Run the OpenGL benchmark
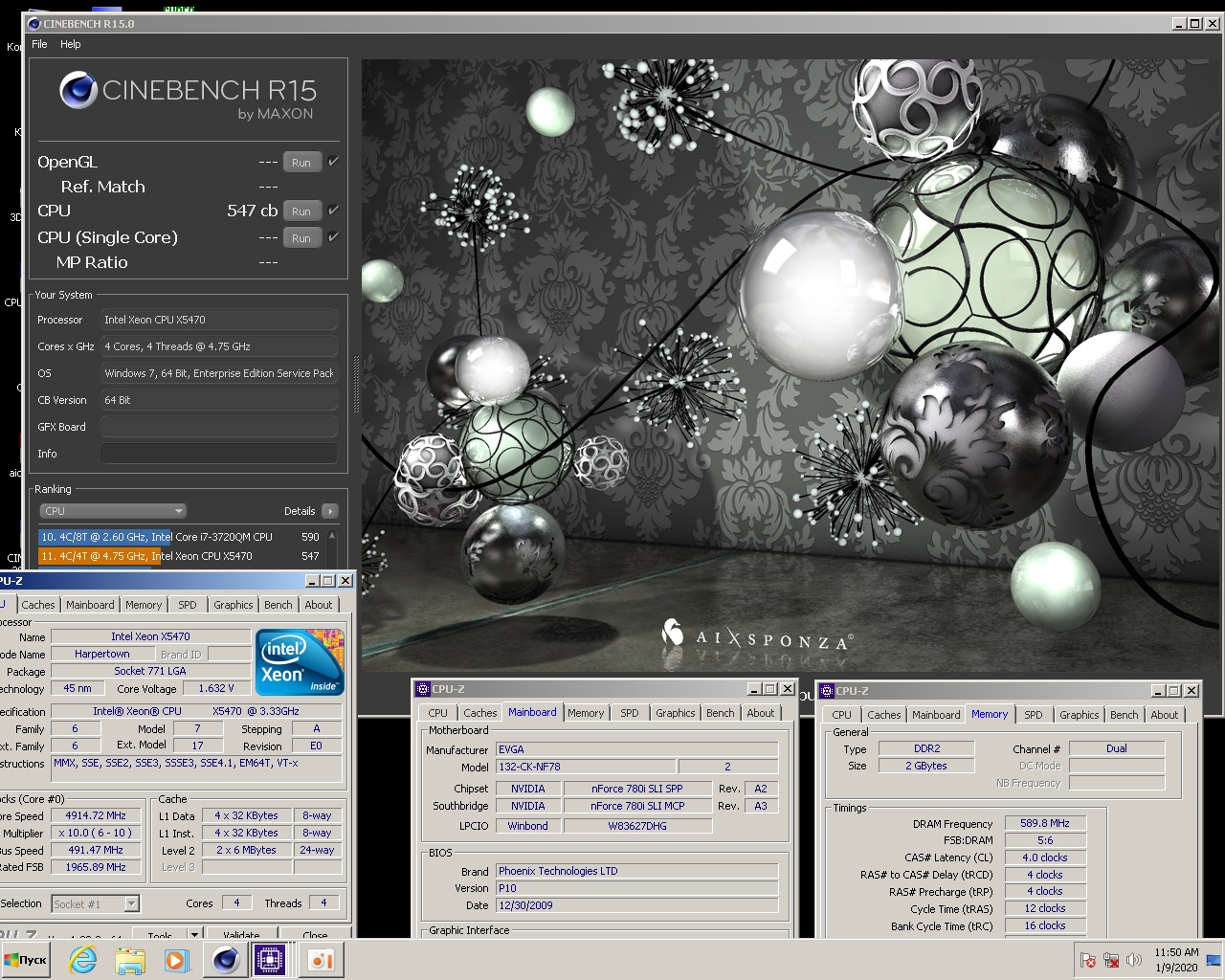The image size is (1225, 980). (301, 163)
